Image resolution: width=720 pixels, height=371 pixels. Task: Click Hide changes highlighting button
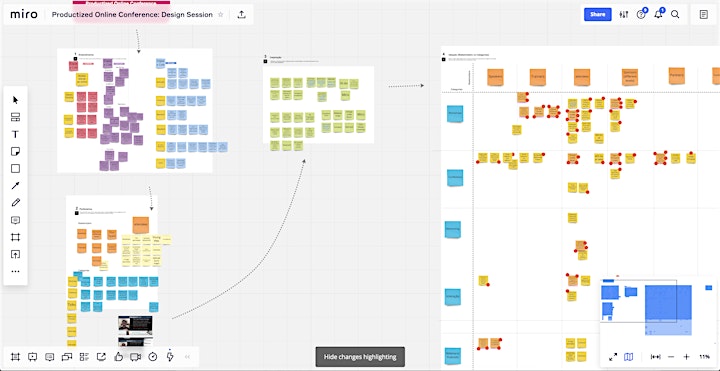pyautogui.click(x=360, y=357)
